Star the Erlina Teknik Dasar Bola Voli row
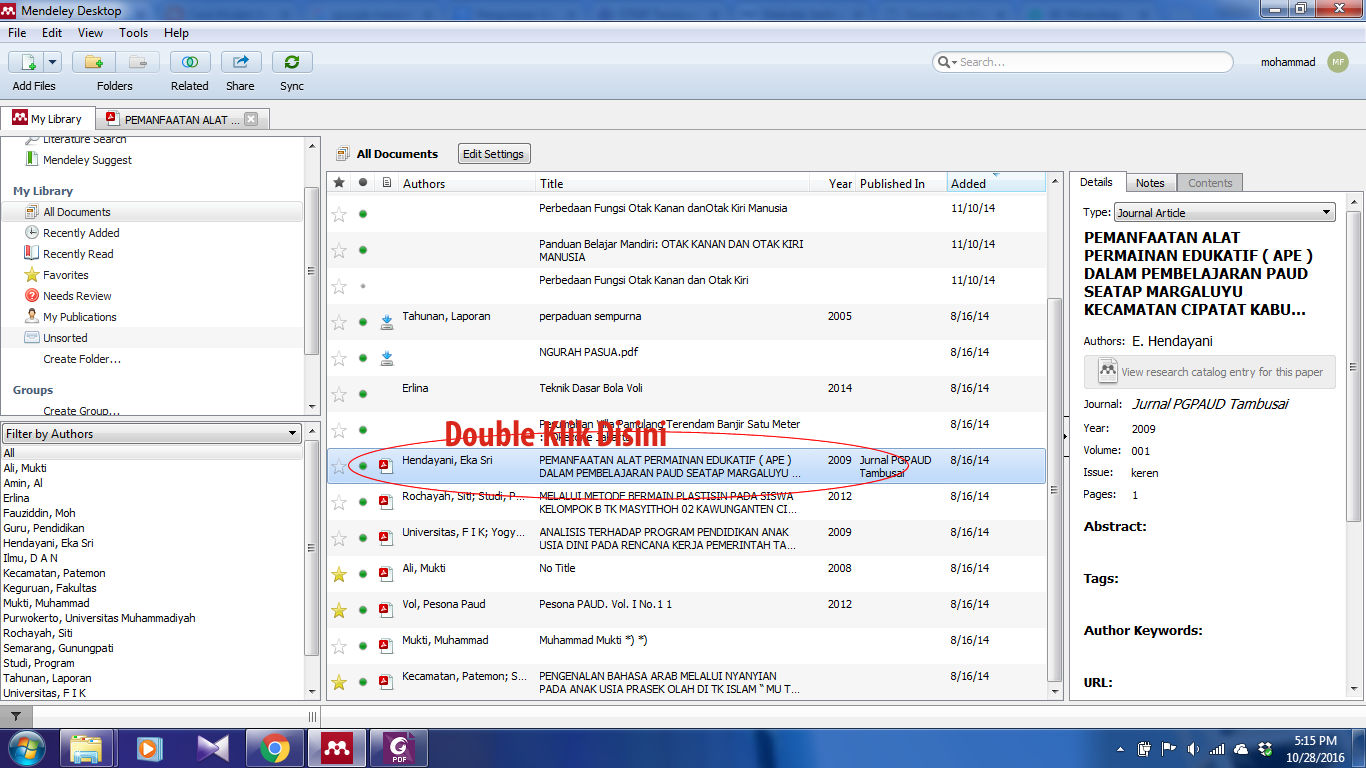1366x768 pixels. [339, 394]
